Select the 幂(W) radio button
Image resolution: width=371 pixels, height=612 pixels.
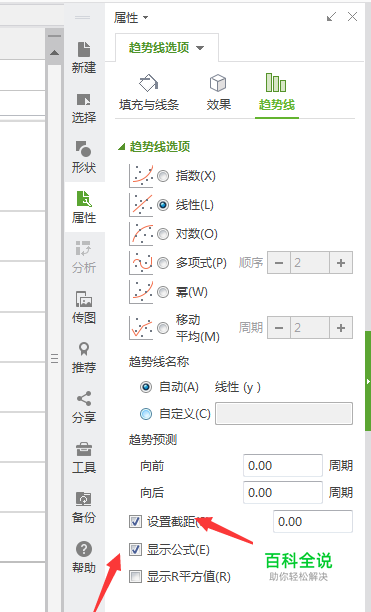tap(163, 292)
